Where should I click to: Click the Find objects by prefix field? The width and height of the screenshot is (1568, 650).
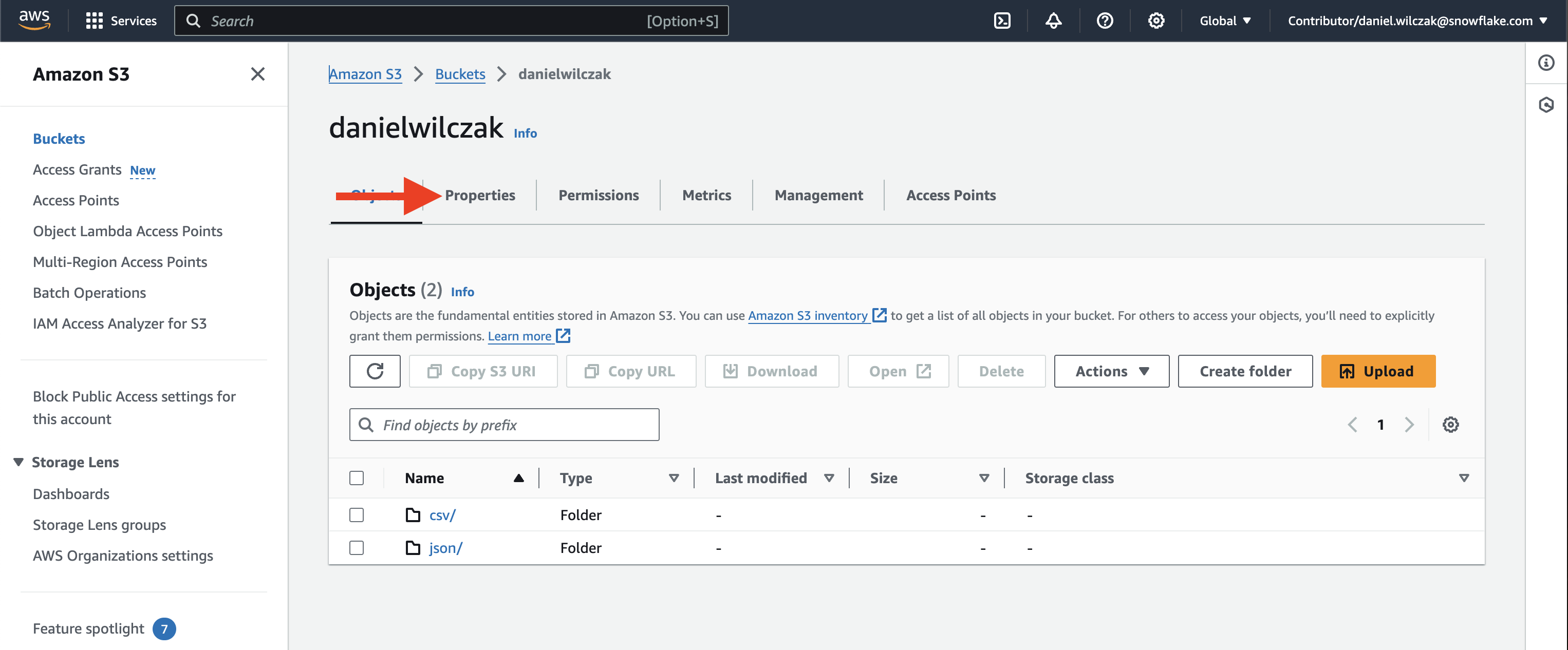(505, 425)
